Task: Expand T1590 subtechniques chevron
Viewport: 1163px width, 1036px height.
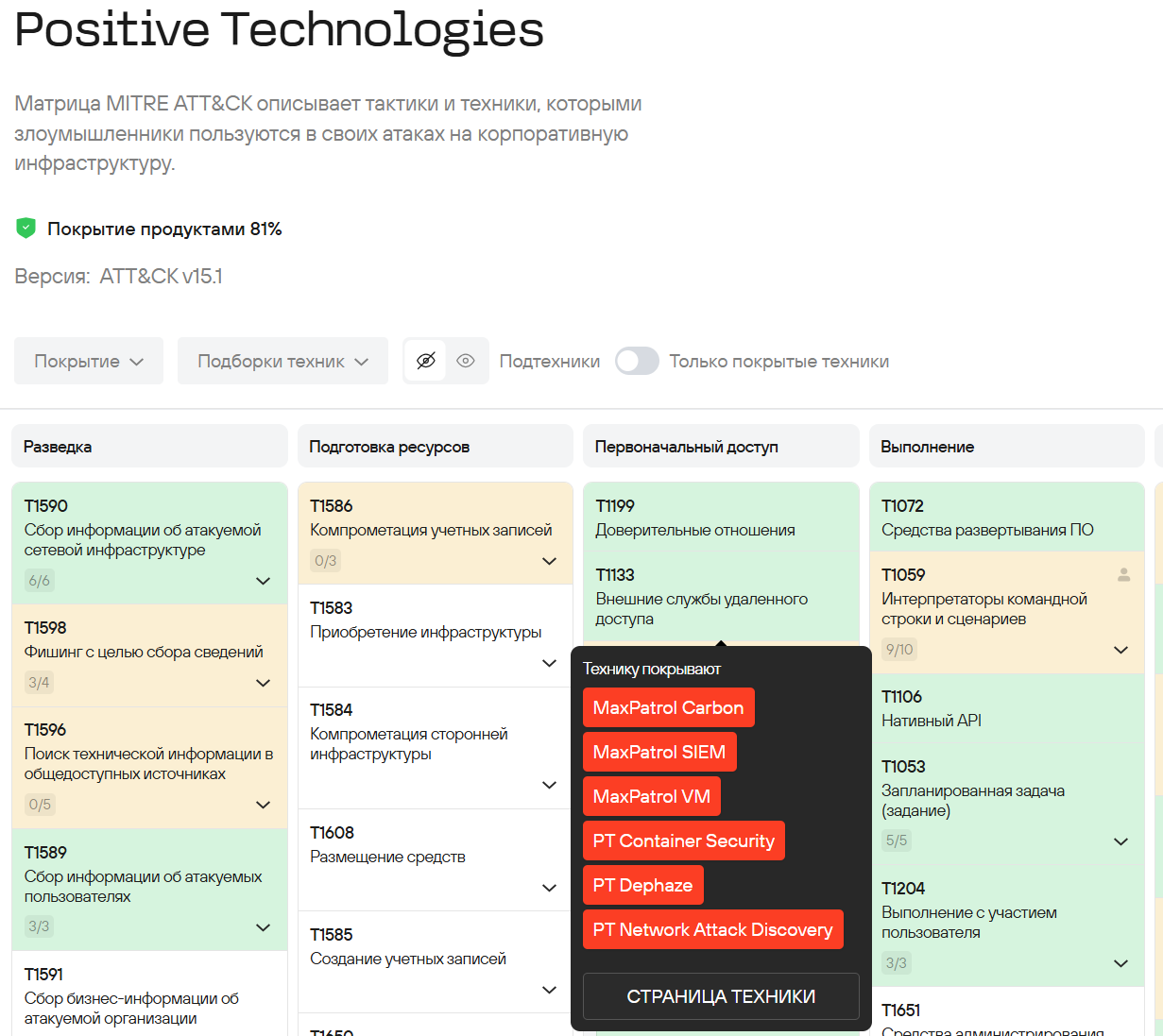Action: click(x=264, y=581)
